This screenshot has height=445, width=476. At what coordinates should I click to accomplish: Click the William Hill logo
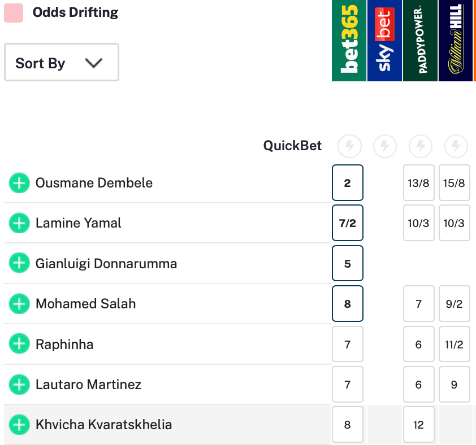coord(456,40)
